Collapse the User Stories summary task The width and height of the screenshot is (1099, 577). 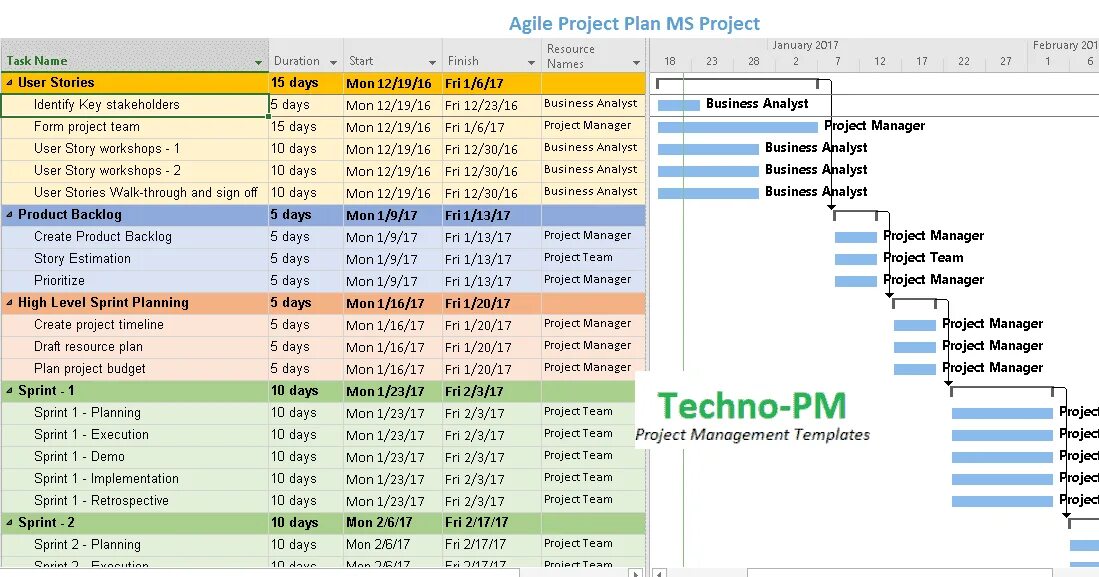(12, 82)
